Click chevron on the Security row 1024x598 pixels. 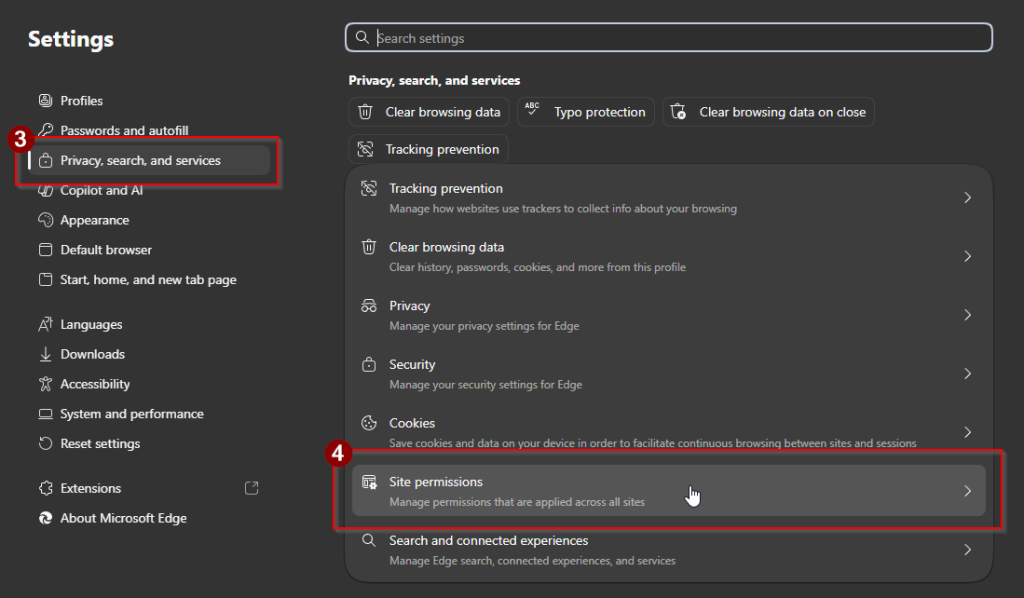[x=968, y=373]
